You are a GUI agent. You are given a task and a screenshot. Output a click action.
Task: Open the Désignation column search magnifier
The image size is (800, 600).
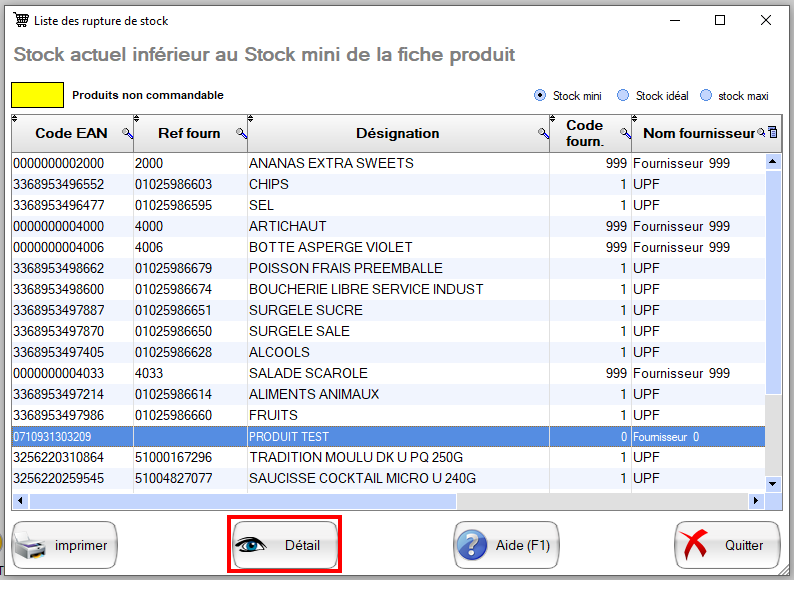[543, 133]
